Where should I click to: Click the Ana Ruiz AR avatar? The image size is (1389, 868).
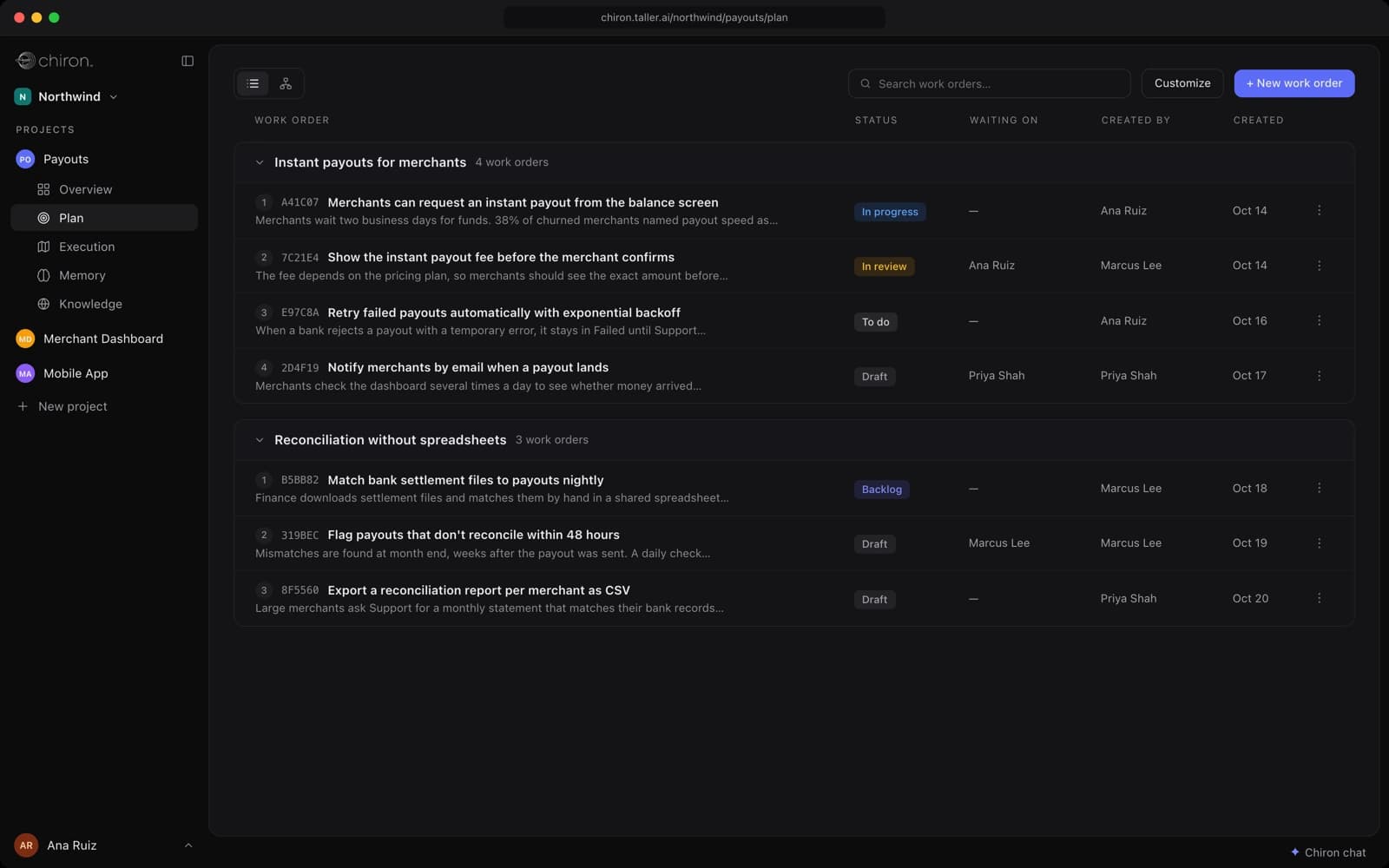[26, 845]
